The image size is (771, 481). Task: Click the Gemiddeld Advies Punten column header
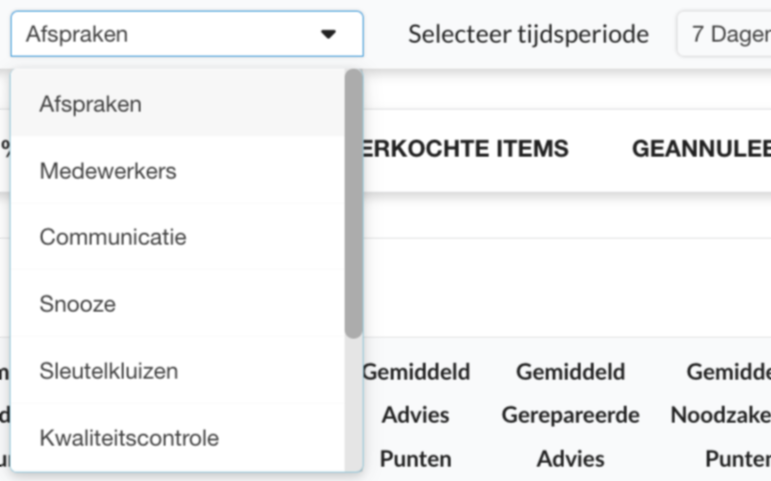point(415,415)
